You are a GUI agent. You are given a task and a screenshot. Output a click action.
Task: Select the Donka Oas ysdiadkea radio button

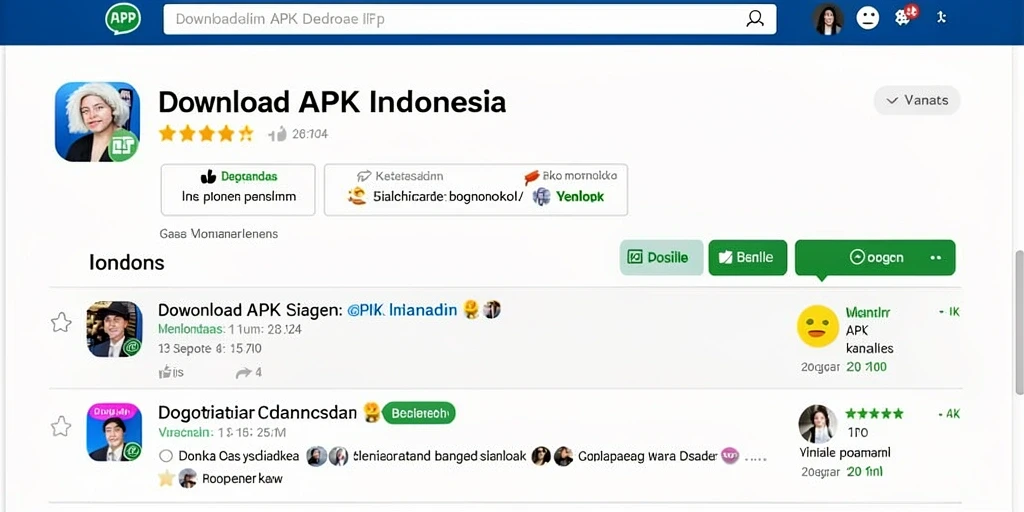click(166, 456)
